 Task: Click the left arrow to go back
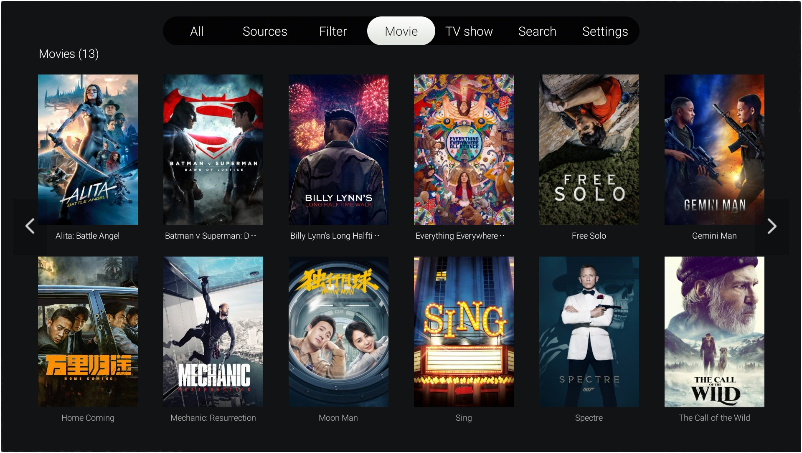[x=30, y=226]
